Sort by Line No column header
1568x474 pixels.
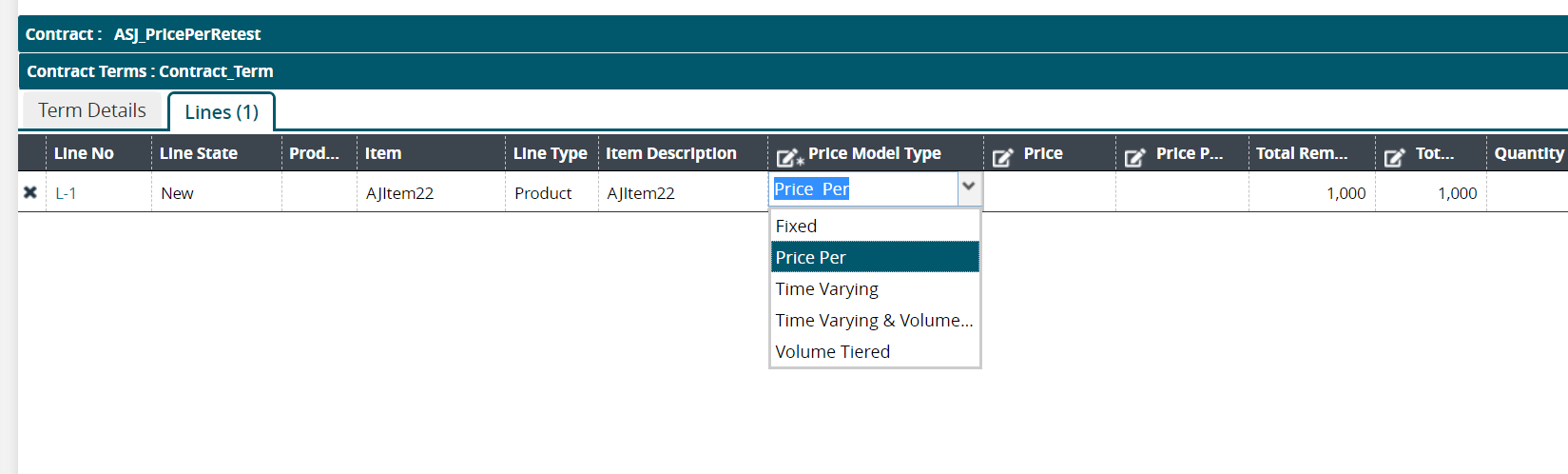(x=84, y=153)
